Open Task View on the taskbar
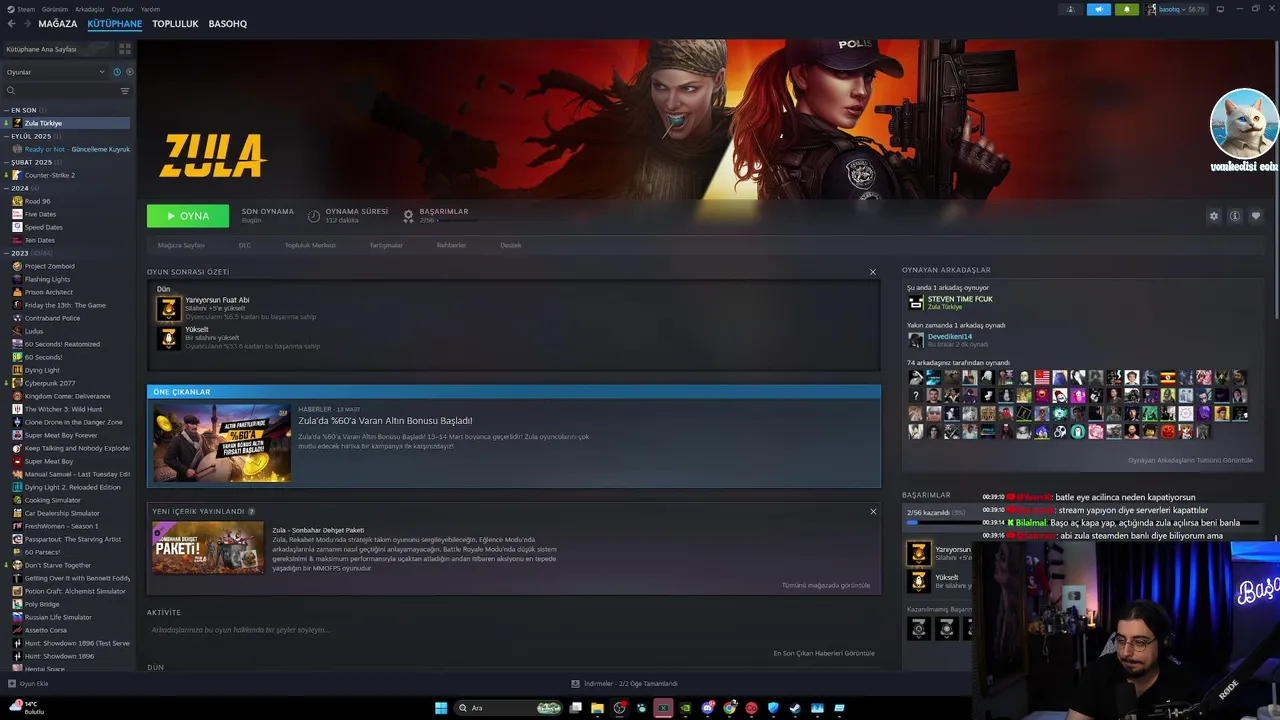Image resolution: width=1280 pixels, height=720 pixels. (x=576, y=708)
